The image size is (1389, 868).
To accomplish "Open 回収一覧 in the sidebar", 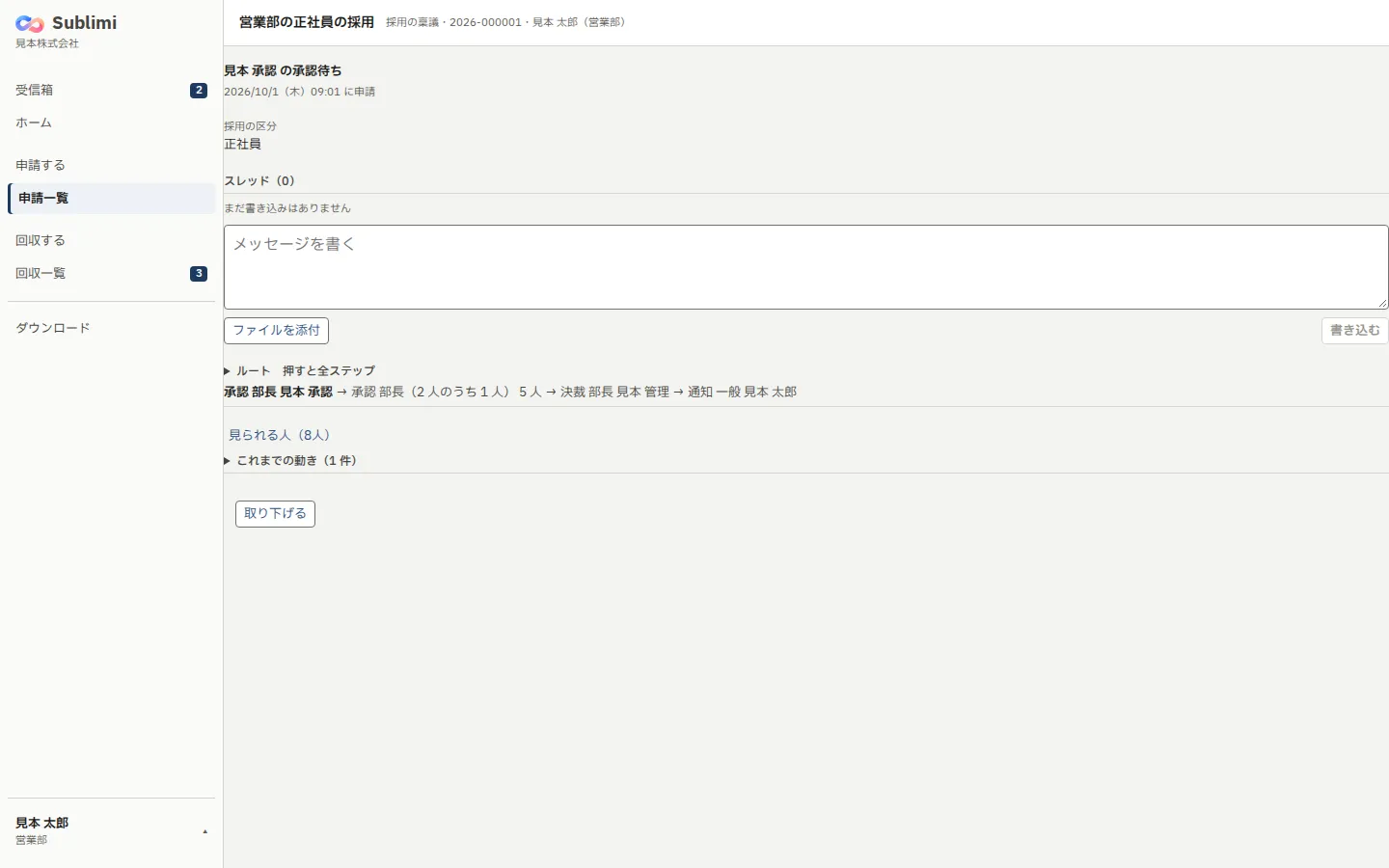I will click(111, 273).
